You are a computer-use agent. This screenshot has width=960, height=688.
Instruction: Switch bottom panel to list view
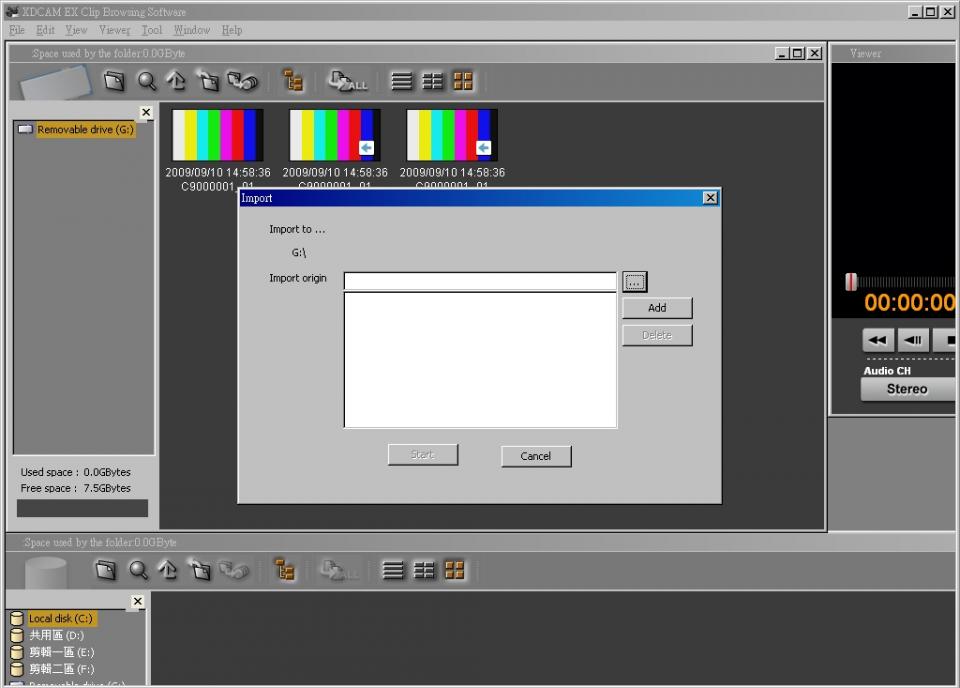pyautogui.click(x=393, y=570)
